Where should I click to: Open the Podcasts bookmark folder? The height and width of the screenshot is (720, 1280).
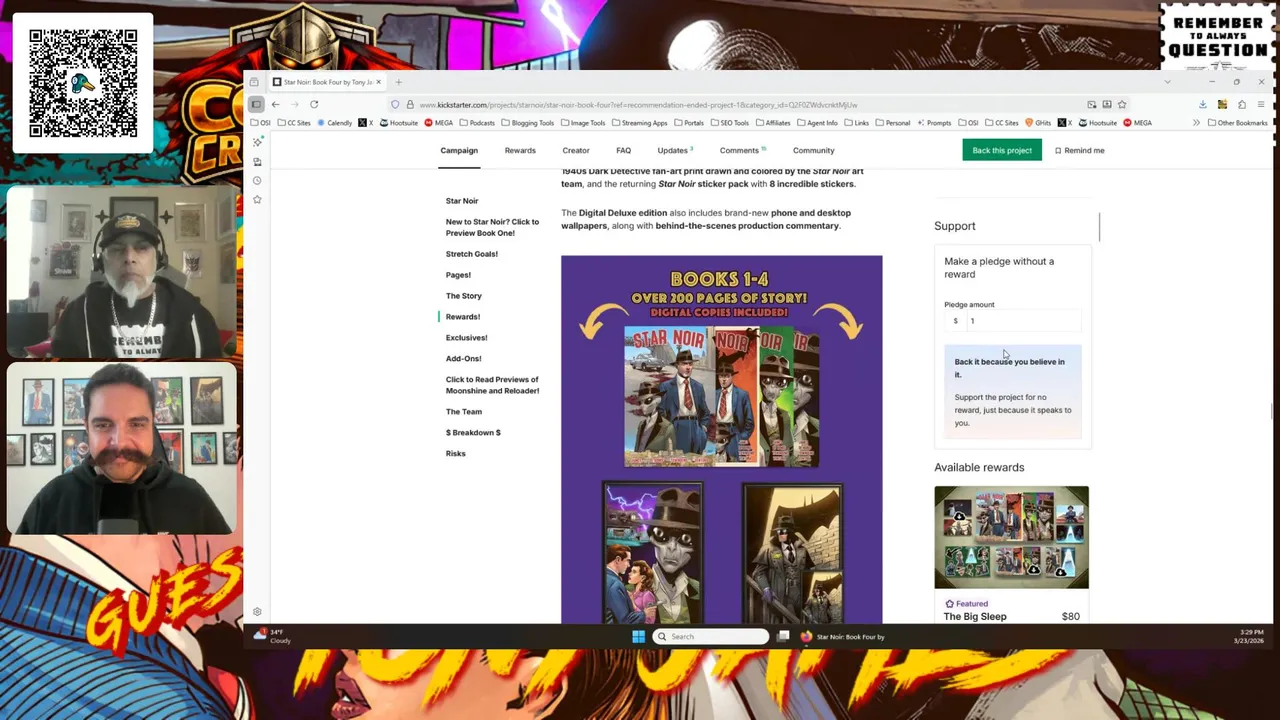(x=477, y=123)
